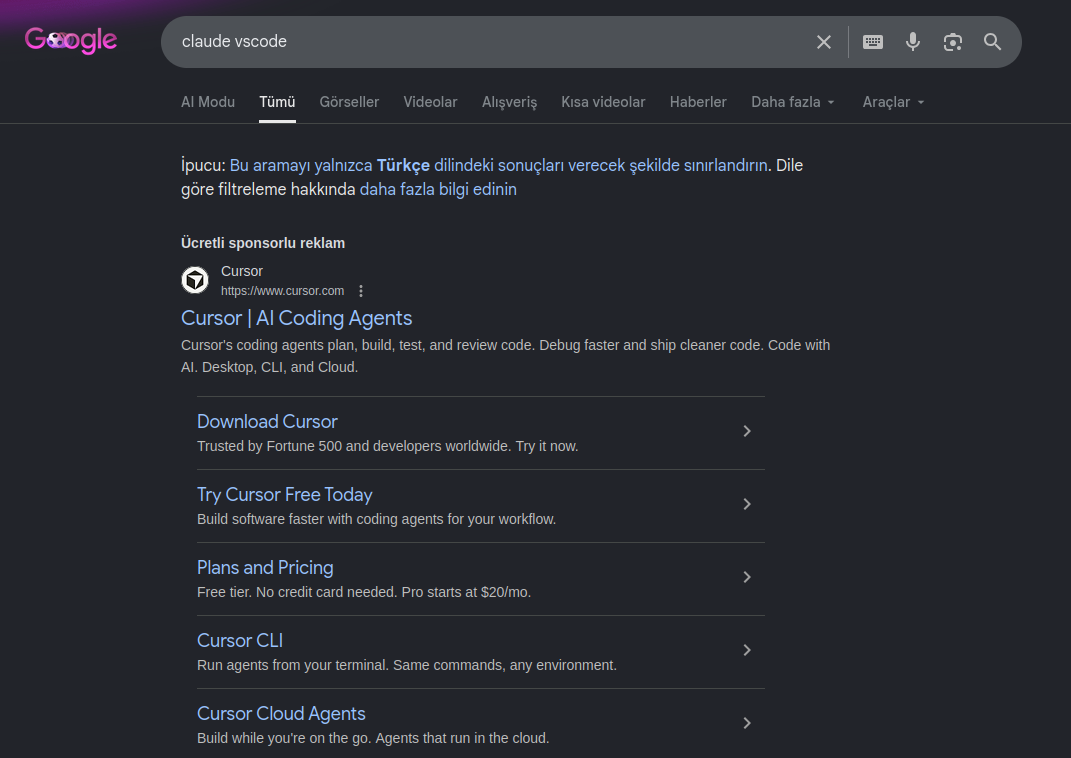Click the text 'Free tier. No credit card needed.'
The width and height of the screenshot is (1071, 758).
point(297,592)
